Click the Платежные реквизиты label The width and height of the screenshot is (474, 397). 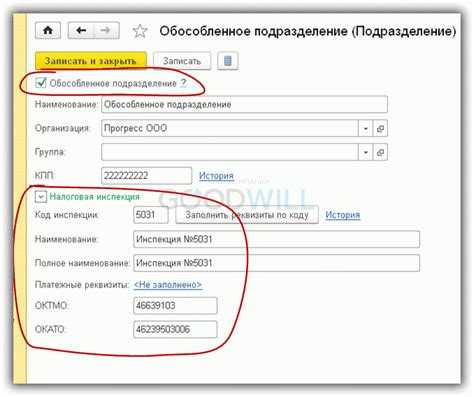pyautogui.click(x=82, y=285)
